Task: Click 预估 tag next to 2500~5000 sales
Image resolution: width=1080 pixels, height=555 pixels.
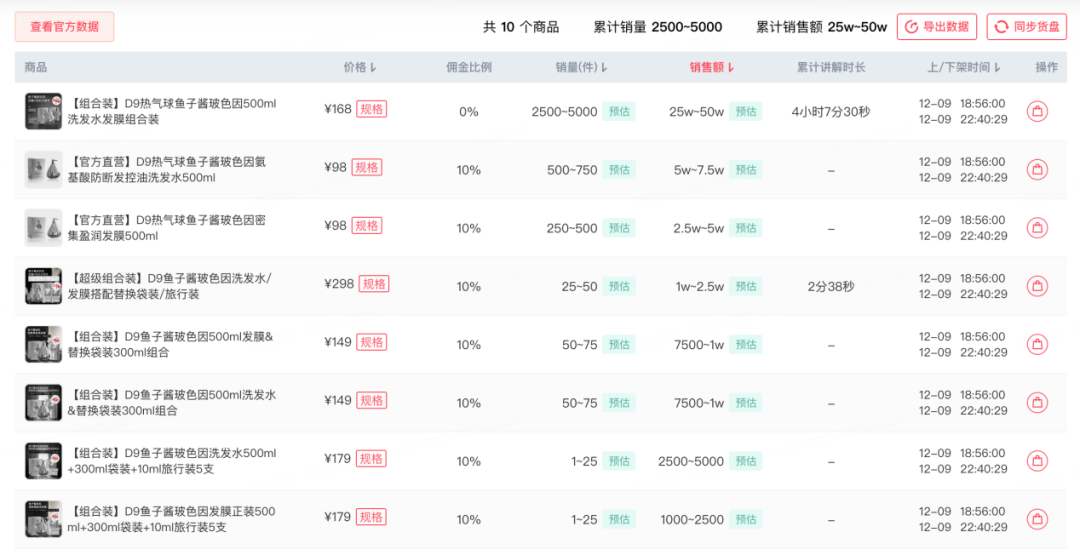Action: coord(619,111)
